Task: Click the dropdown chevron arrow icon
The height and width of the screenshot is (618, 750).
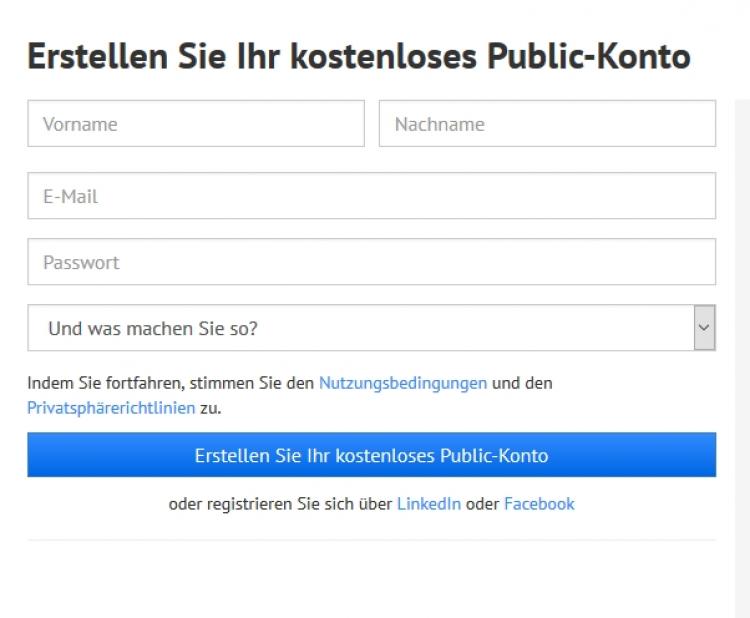Action: click(704, 328)
